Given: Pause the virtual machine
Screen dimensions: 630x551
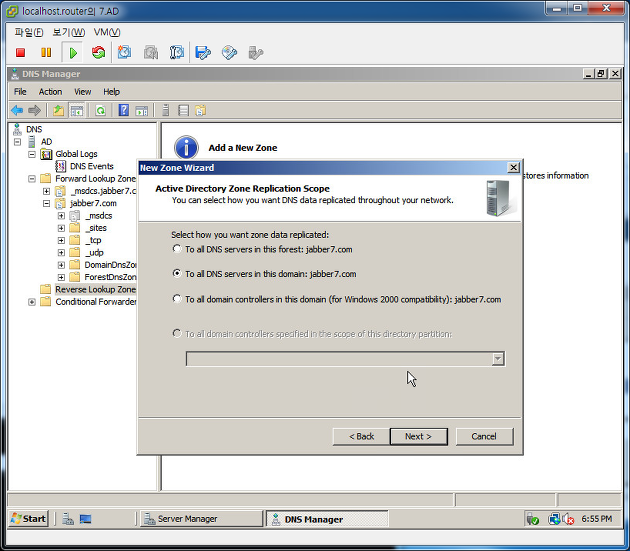Looking at the screenshot, I should [46, 53].
